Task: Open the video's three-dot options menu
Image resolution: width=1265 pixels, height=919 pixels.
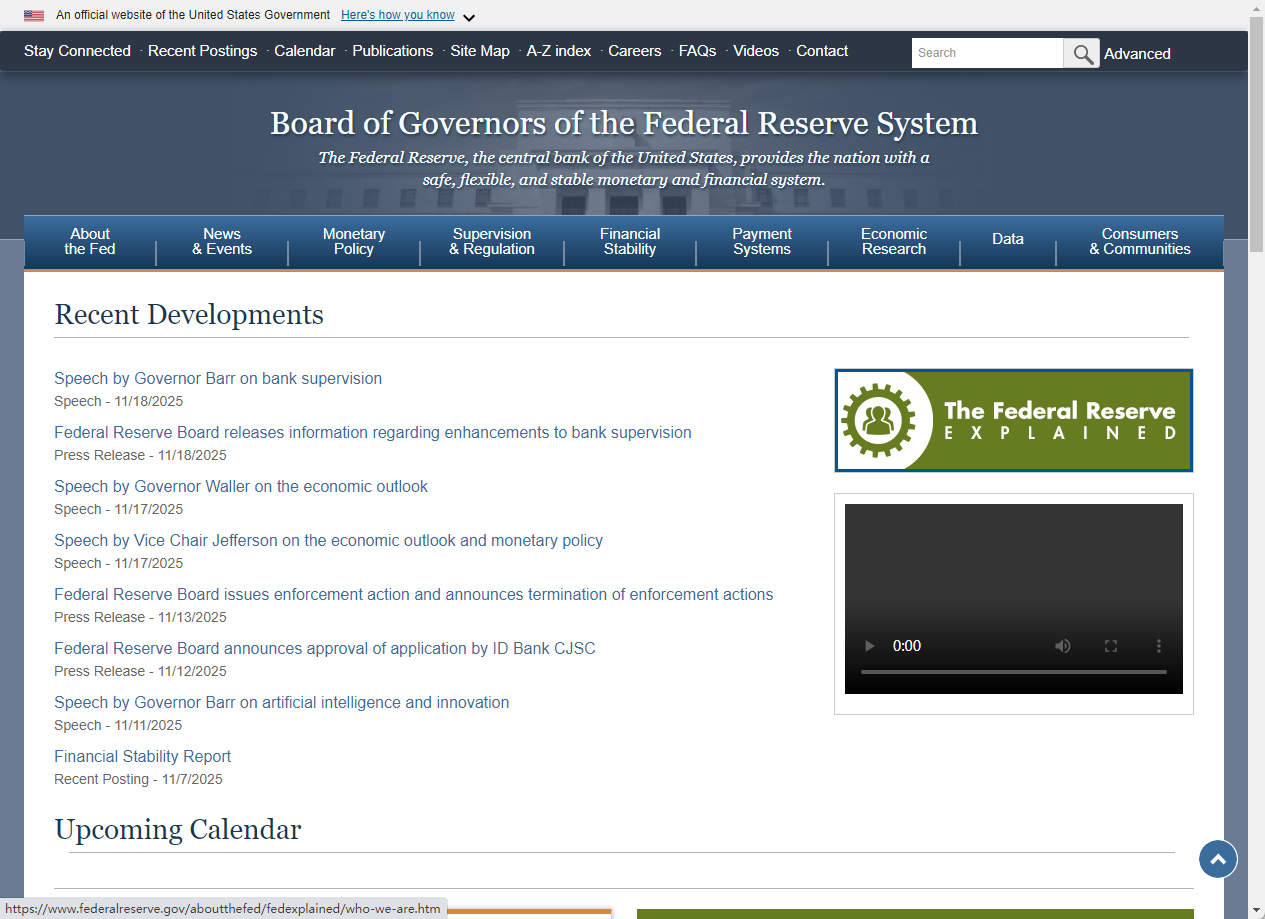Action: coord(1159,646)
